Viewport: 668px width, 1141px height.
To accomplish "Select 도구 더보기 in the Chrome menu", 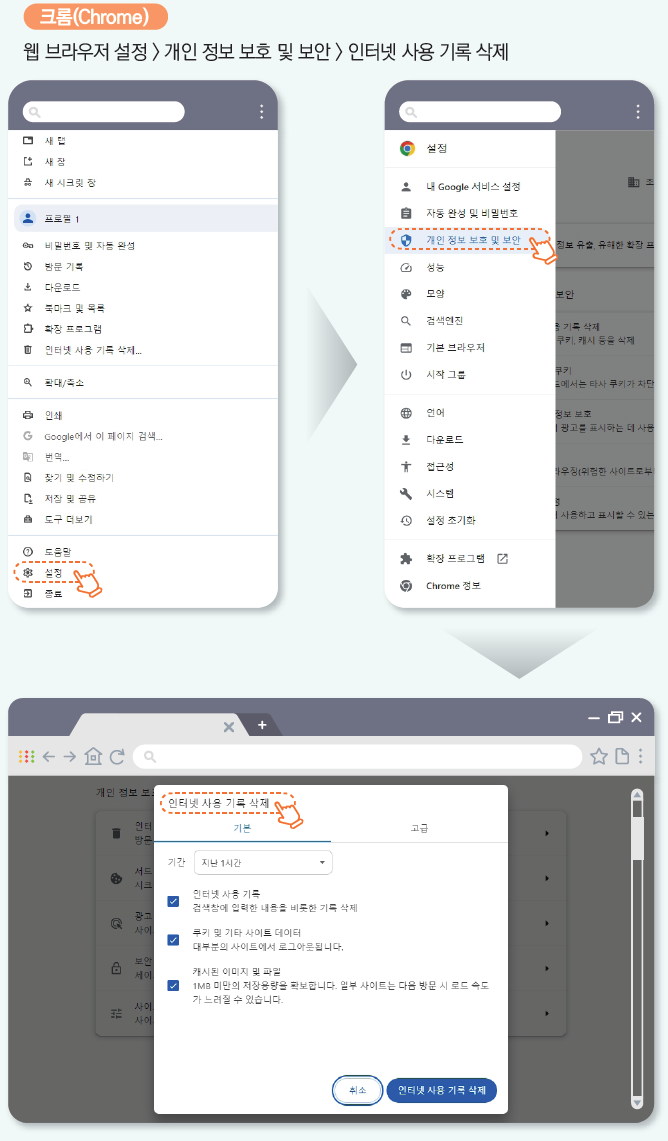I will pyautogui.click(x=68, y=520).
